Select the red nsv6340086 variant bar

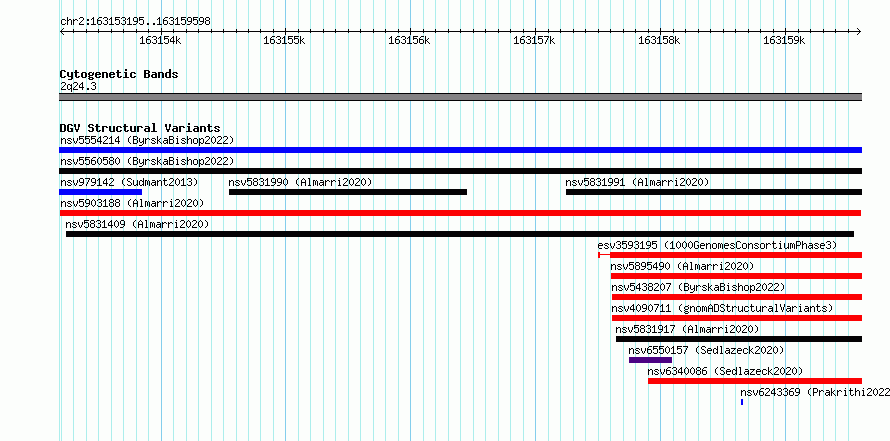pos(755,381)
